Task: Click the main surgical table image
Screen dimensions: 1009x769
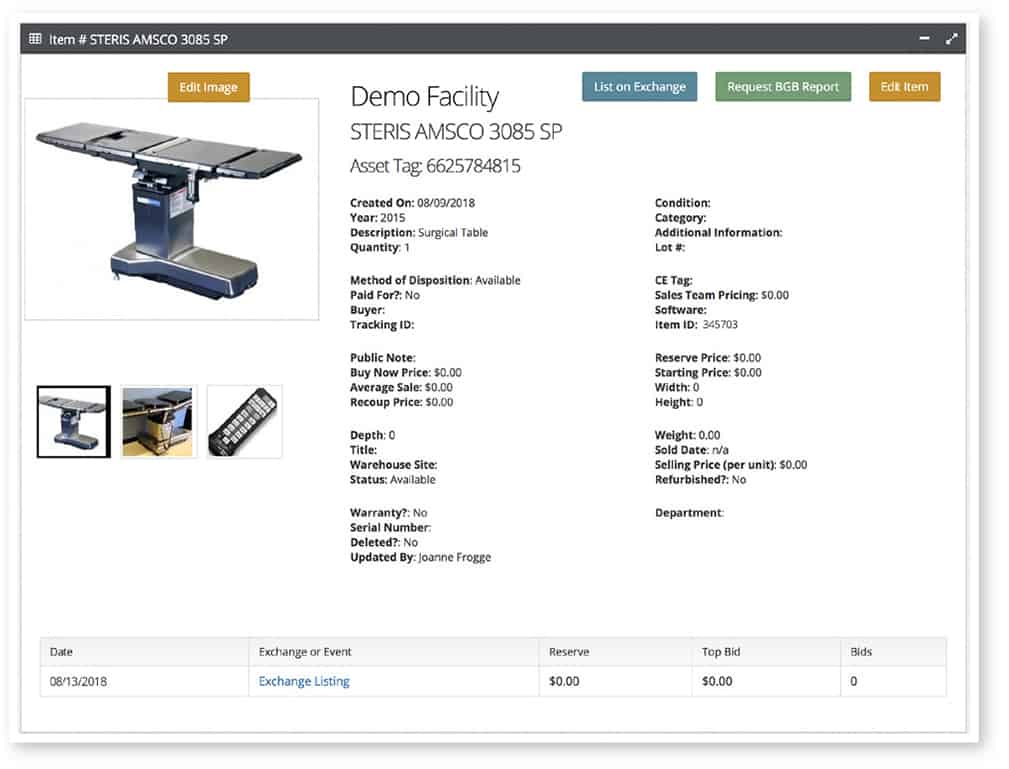Action: 172,209
